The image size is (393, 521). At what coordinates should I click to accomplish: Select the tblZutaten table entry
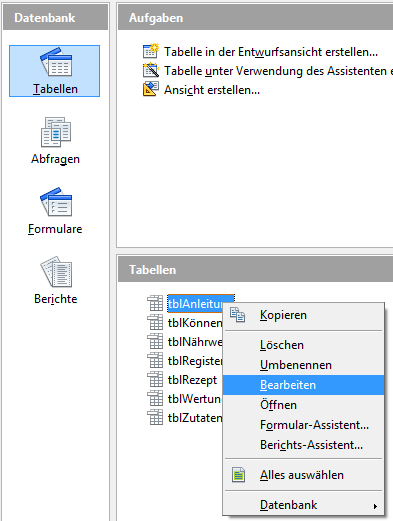click(195, 418)
